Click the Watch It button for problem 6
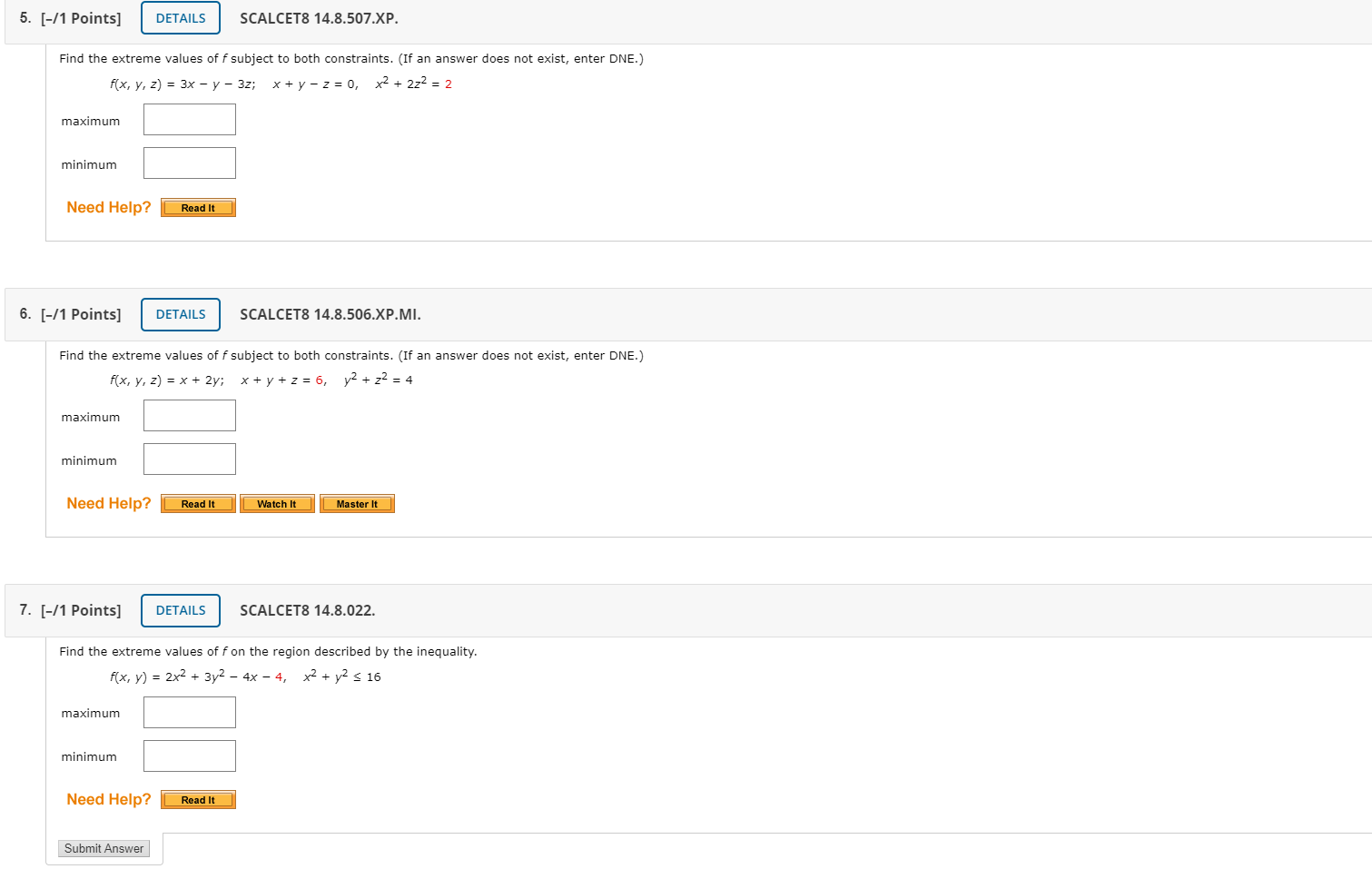This screenshot has width=1372, height=869. point(277,503)
